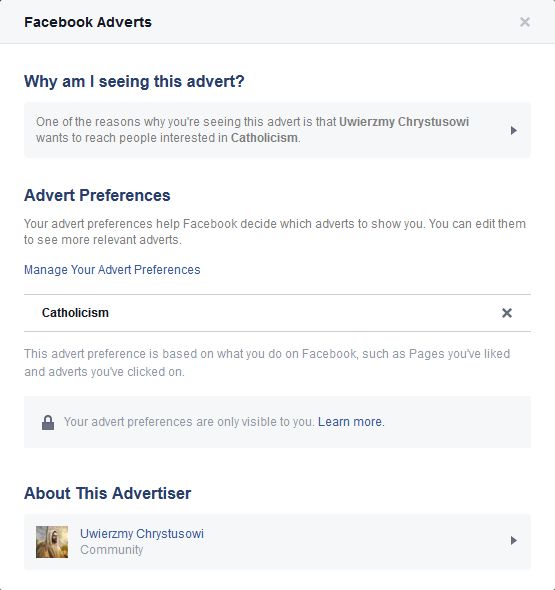Click the About This Advertiser heading
The width and height of the screenshot is (555, 590).
(x=108, y=493)
